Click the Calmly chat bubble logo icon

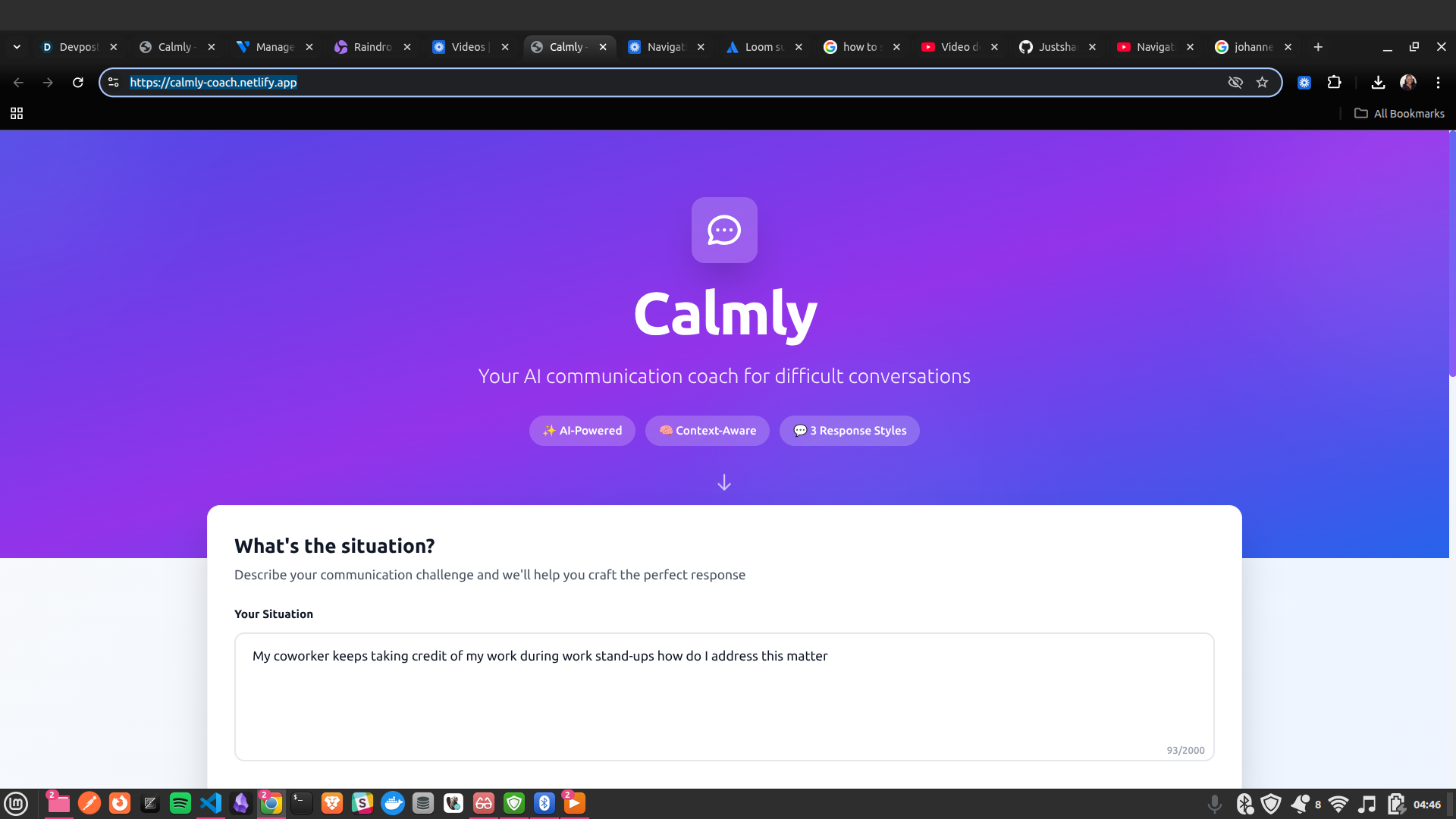coord(723,230)
